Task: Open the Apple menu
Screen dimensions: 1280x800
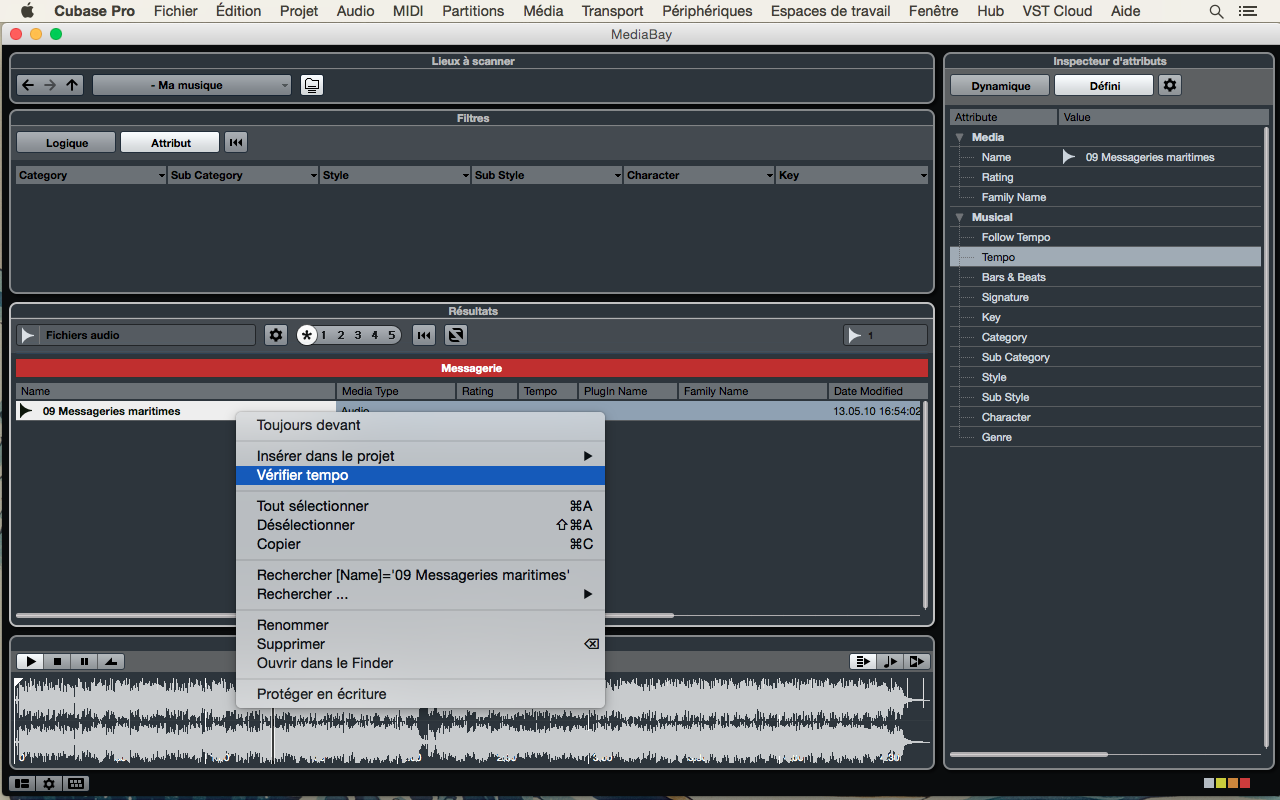Action: tap(27, 11)
